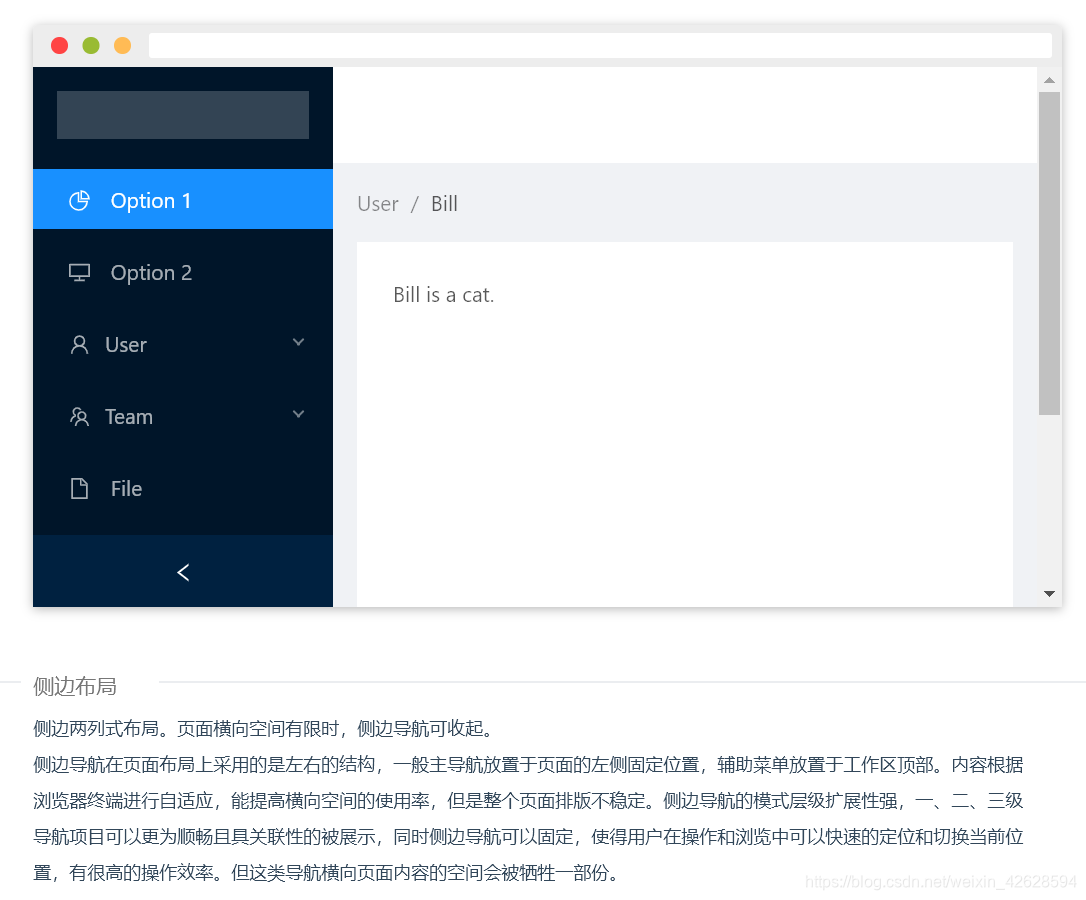Collapse the sidebar with the left arrow trigger
Image resolution: width=1086 pixels, height=900 pixels.
[183, 572]
